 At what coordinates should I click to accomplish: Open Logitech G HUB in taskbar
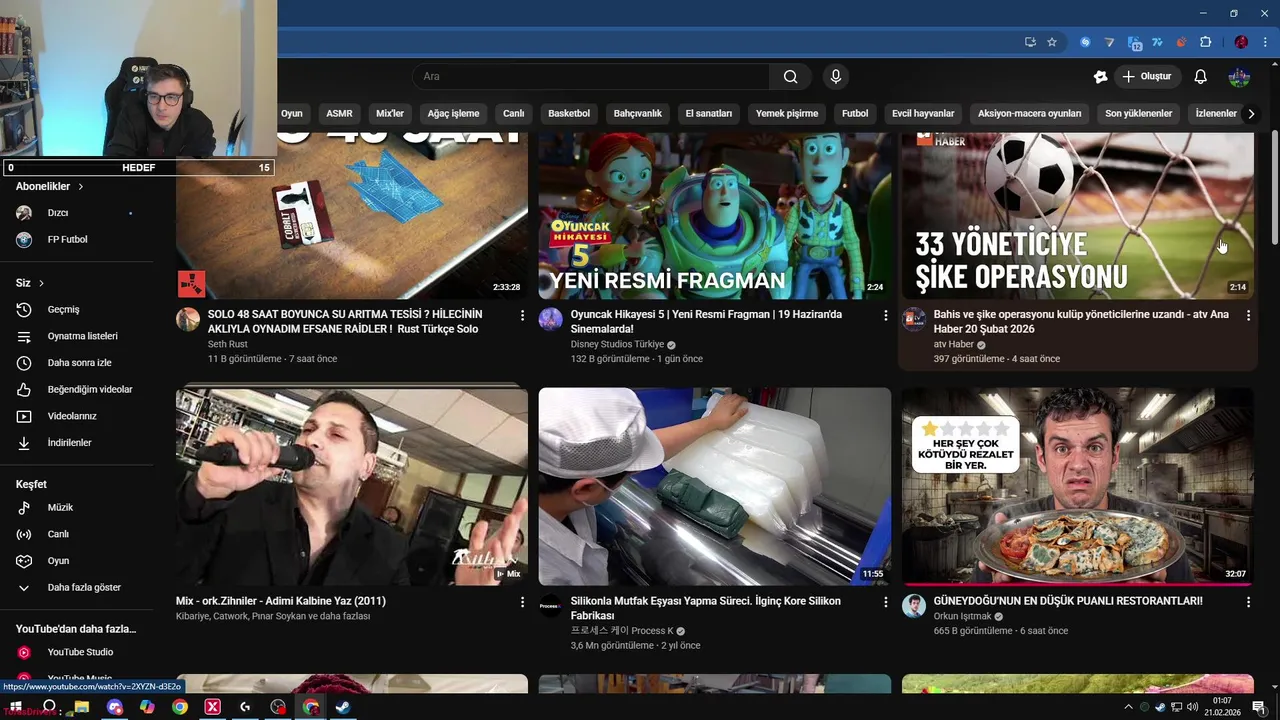tap(245, 707)
